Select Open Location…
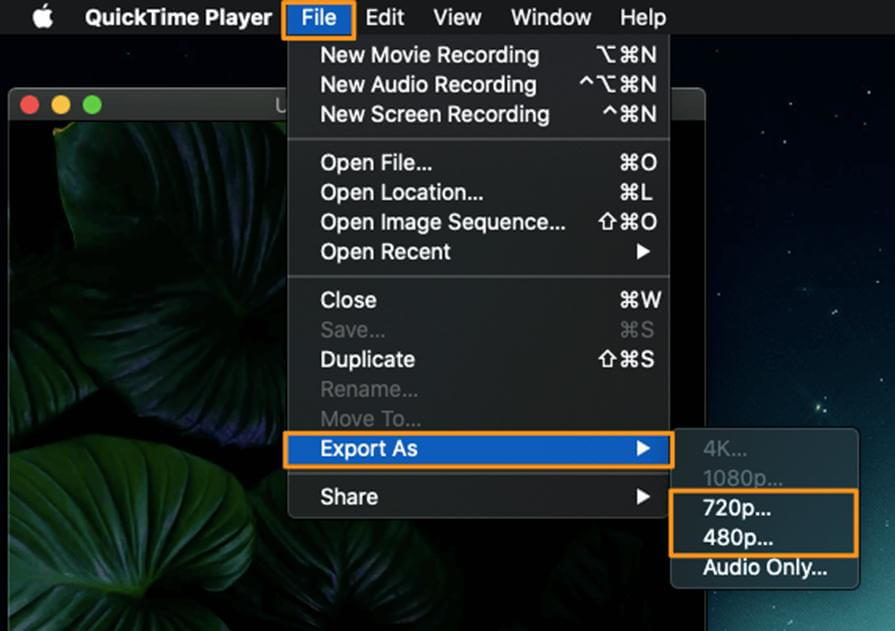 478,192
